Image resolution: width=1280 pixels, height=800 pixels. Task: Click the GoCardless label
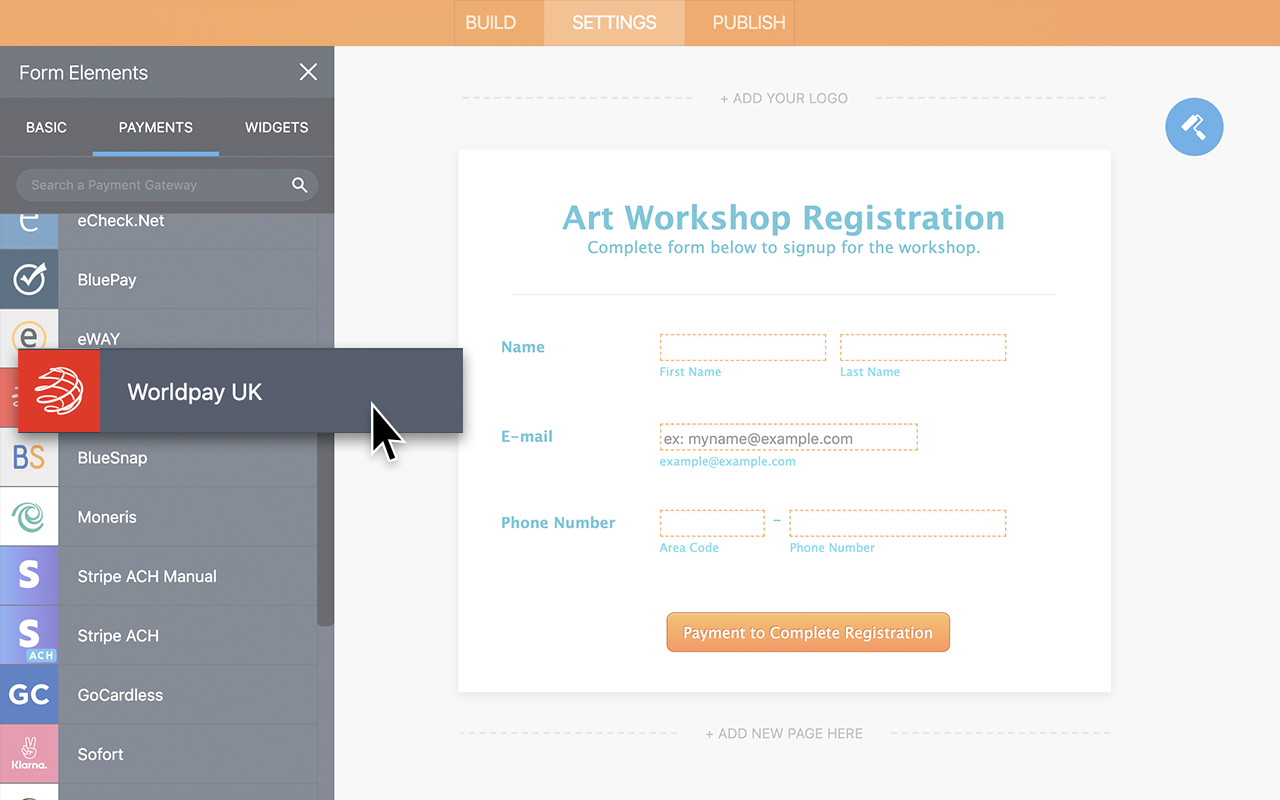120,695
